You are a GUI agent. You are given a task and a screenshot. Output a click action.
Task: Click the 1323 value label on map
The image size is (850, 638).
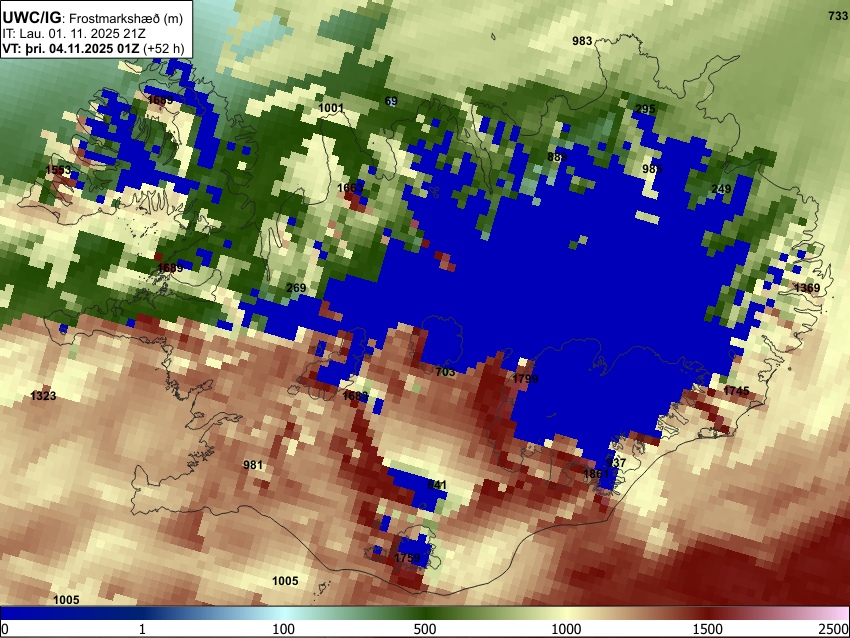(x=43, y=395)
